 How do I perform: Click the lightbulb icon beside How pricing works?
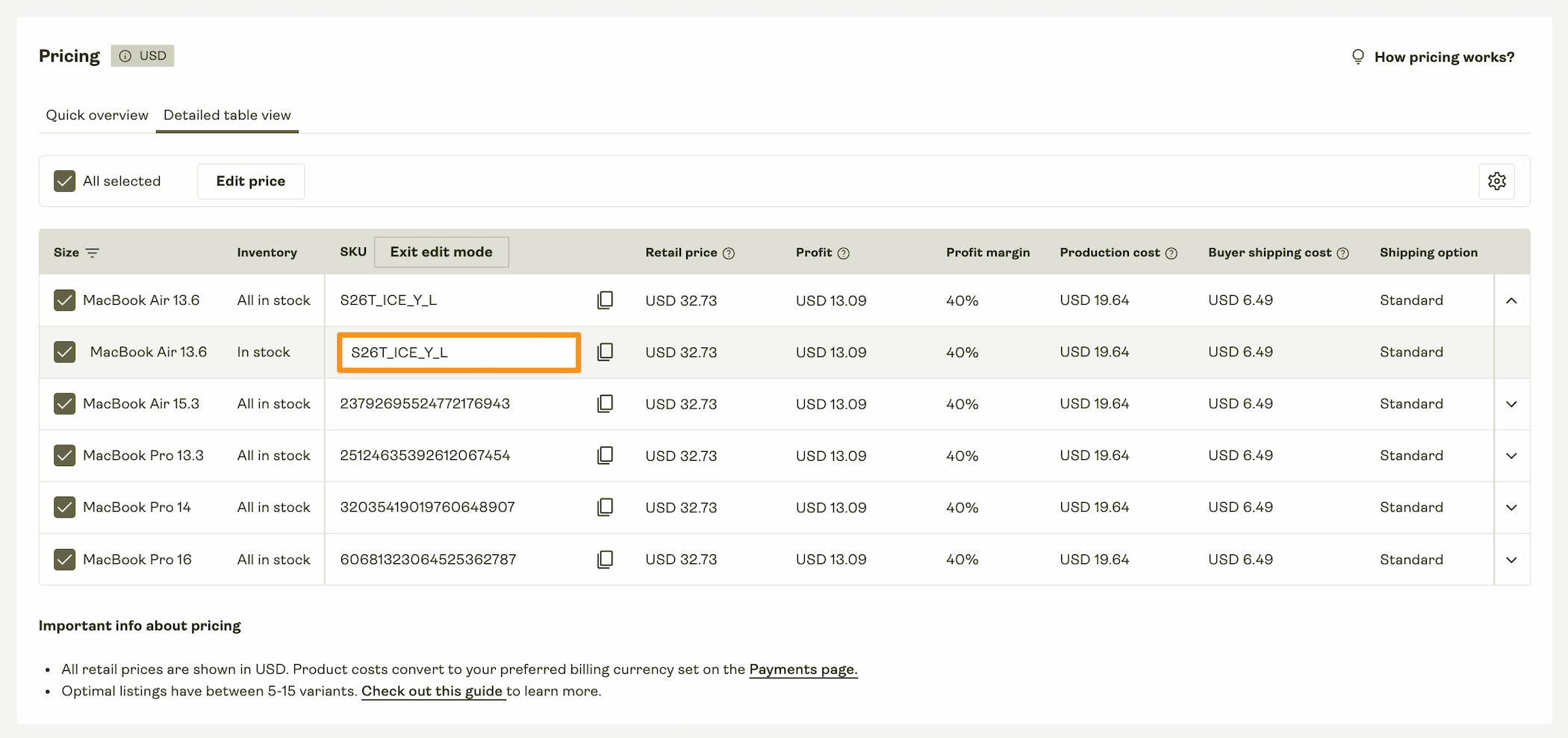coord(1358,57)
